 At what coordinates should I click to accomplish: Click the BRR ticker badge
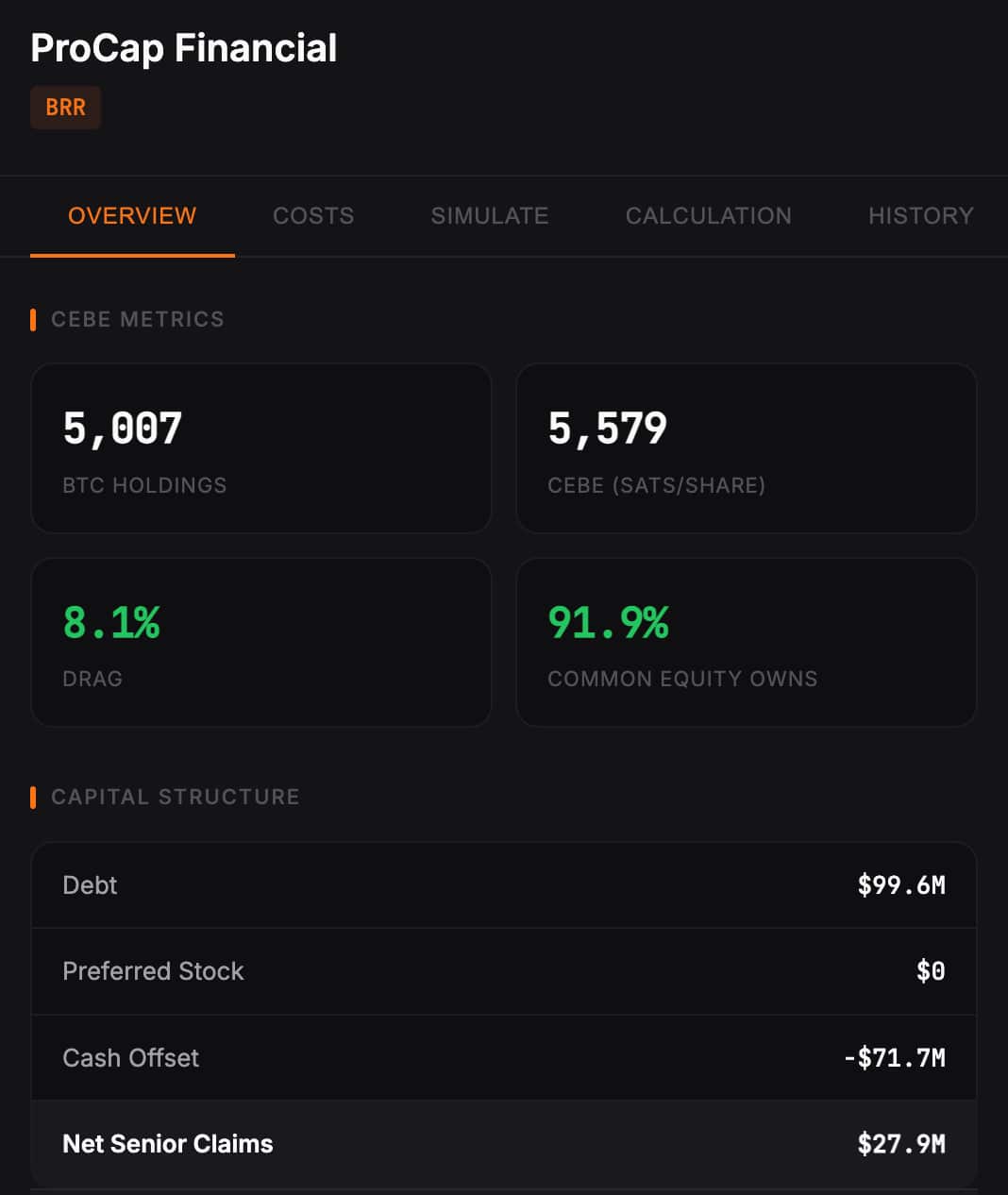click(65, 108)
